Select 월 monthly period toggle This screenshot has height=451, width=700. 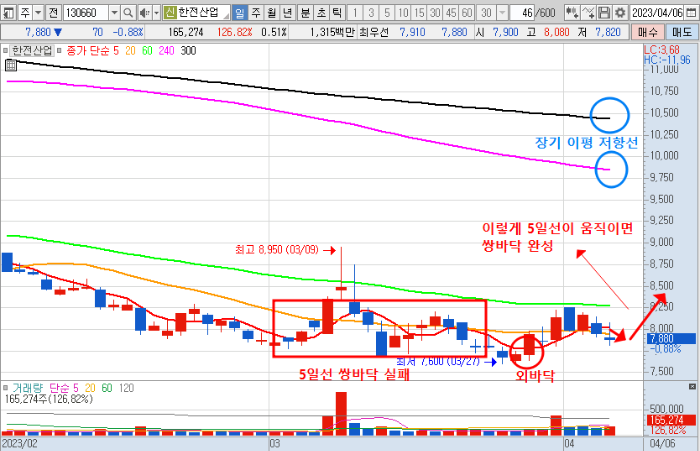click(x=272, y=13)
